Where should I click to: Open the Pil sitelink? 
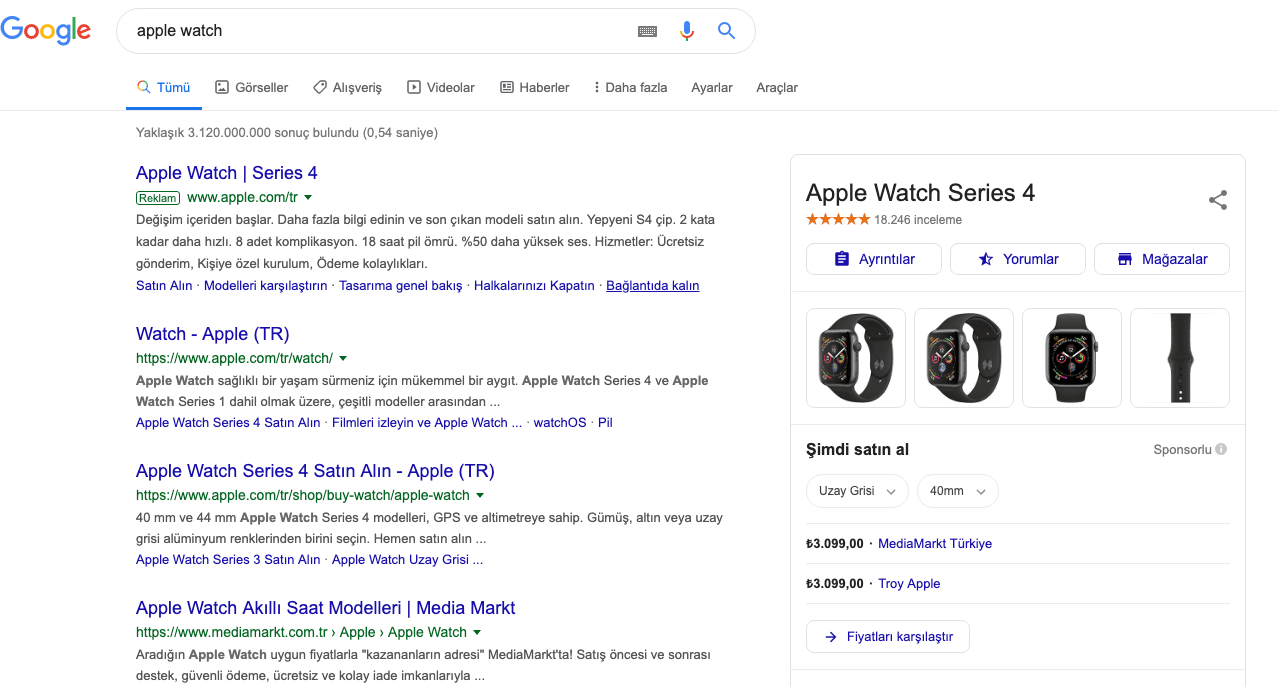605,423
